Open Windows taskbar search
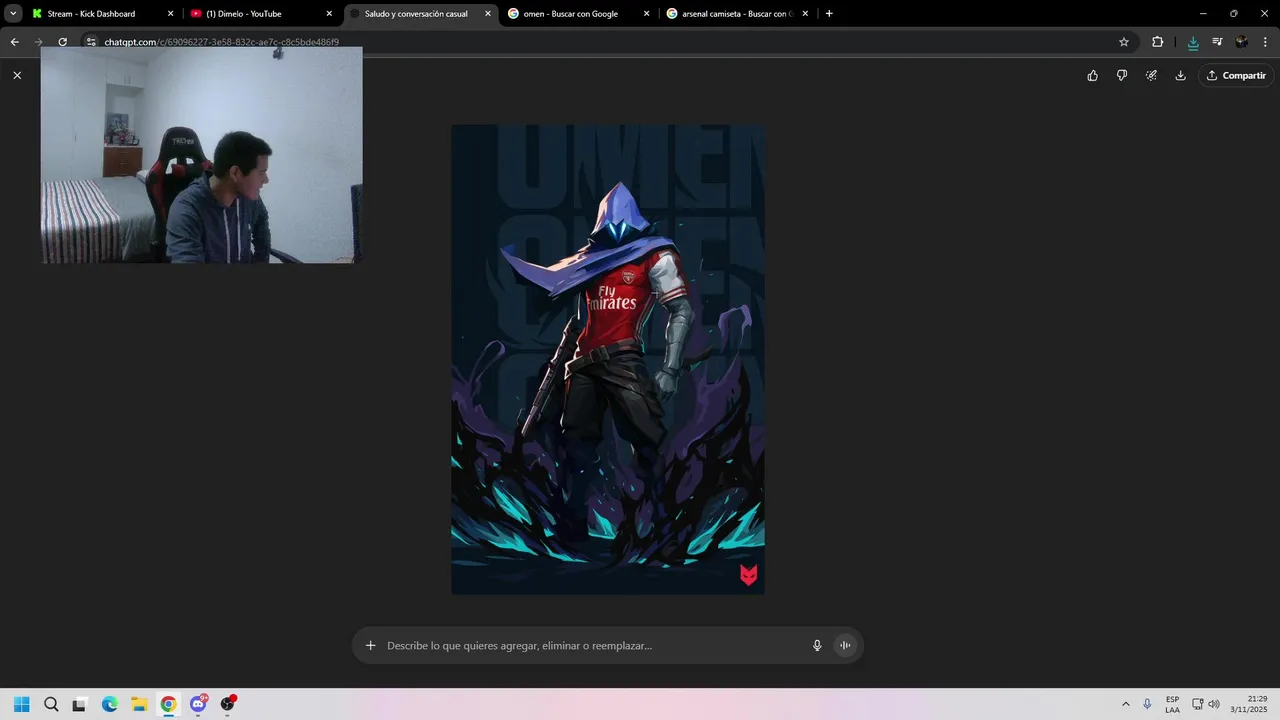 point(51,704)
